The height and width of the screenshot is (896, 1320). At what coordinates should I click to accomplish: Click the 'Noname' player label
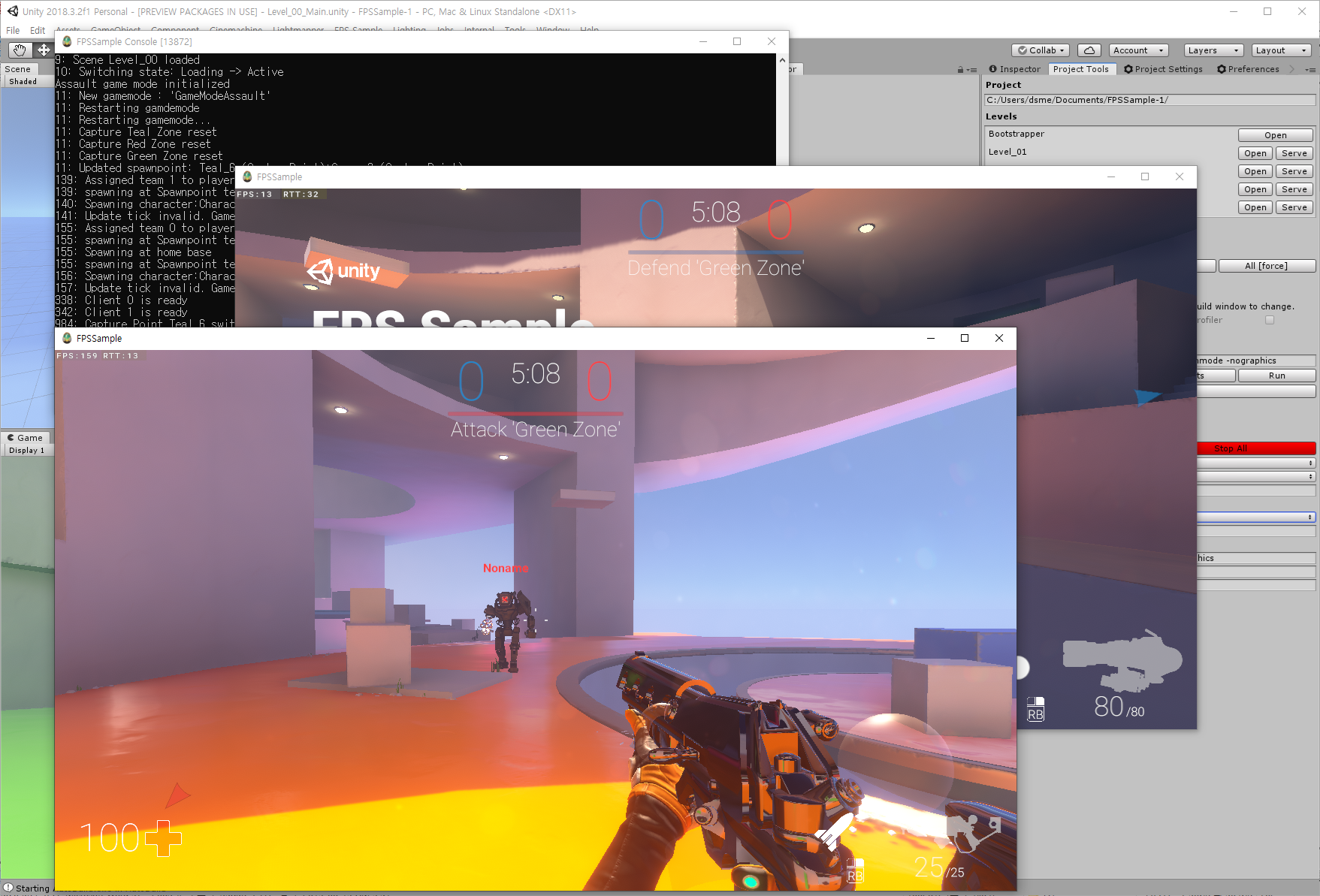[506, 568]
